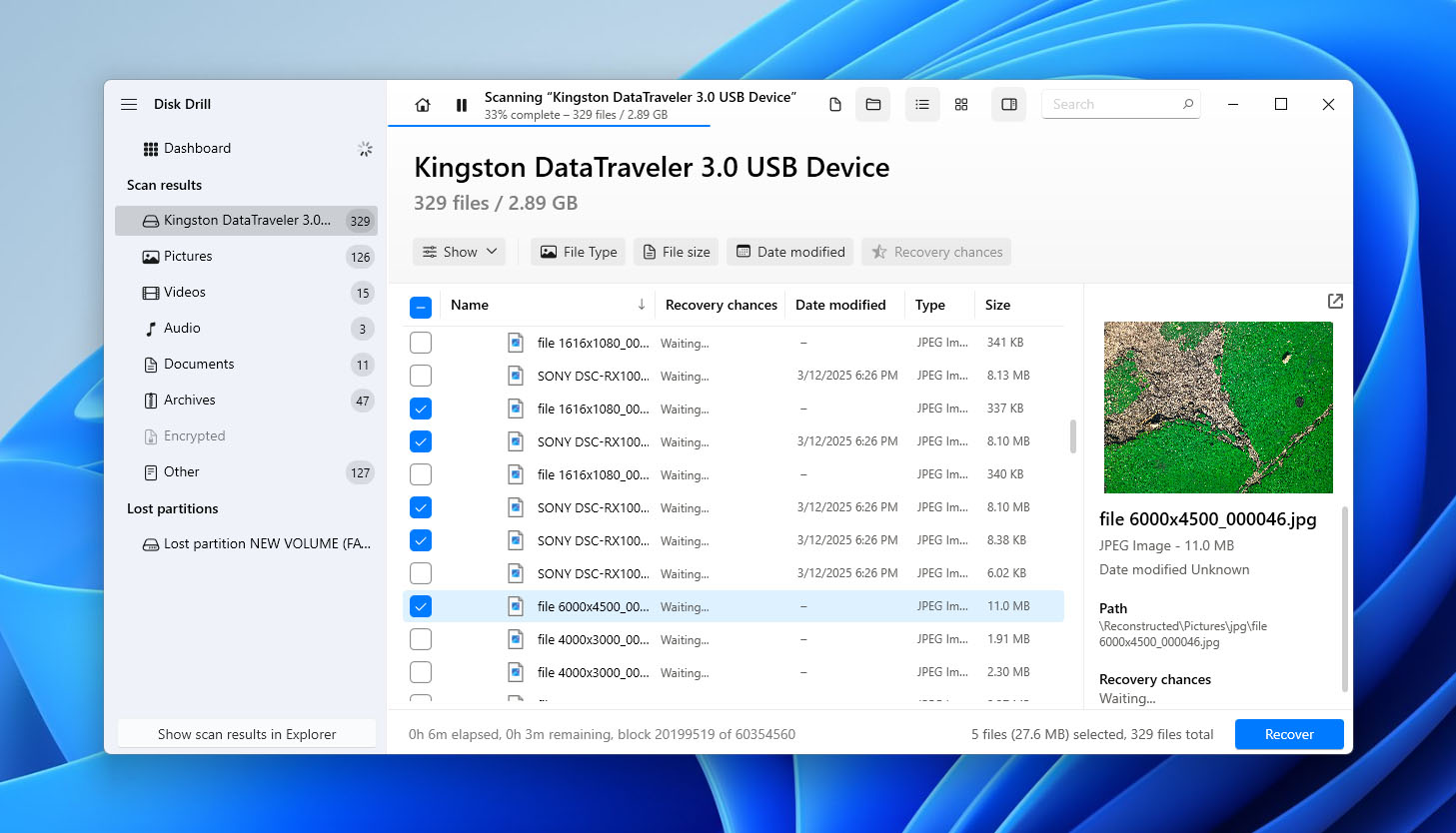Click the magnifier search icon
This screenshot has width=1456, height=833.
(1188, 104)
